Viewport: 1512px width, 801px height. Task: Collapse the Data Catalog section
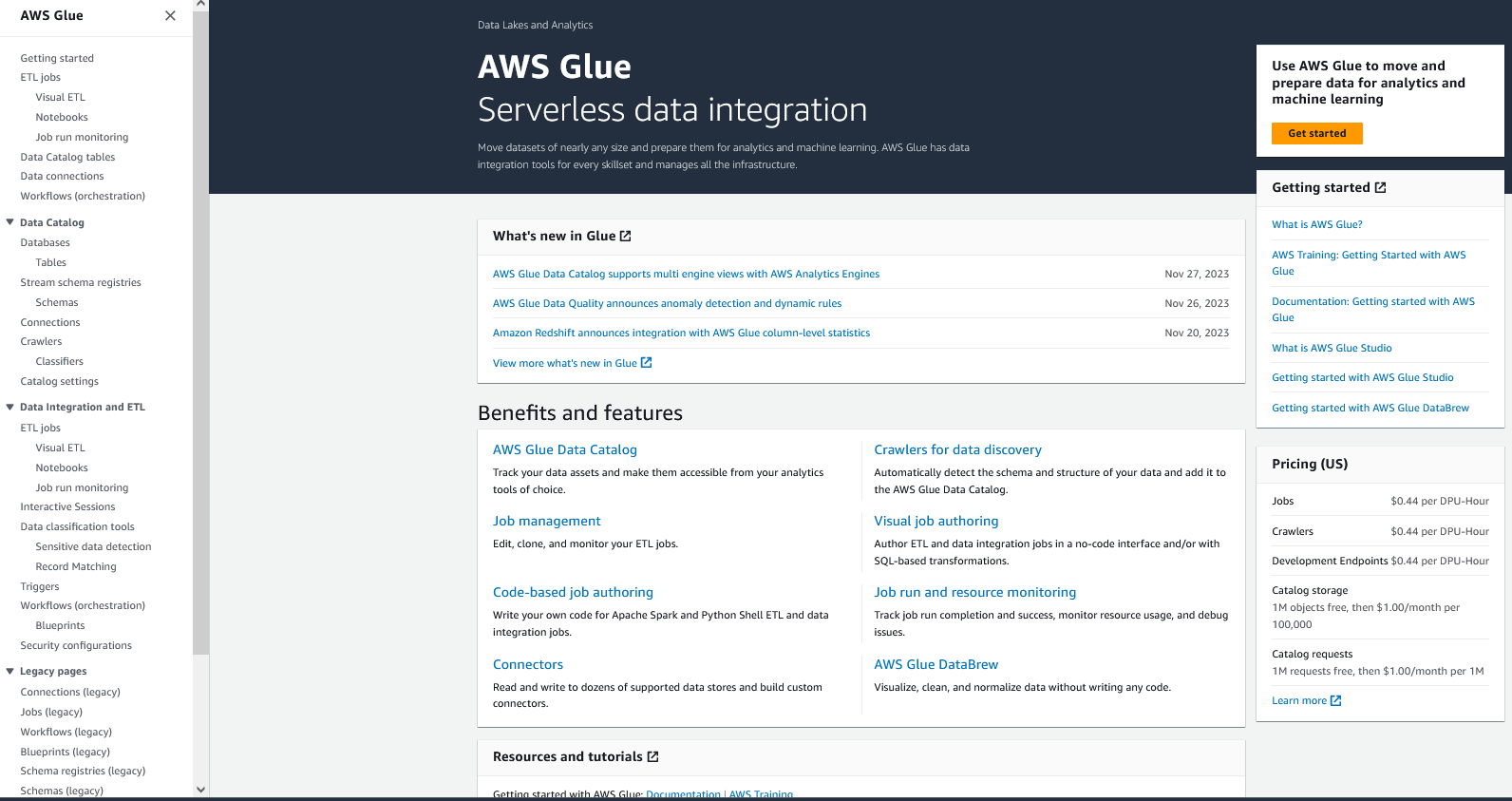10,222
